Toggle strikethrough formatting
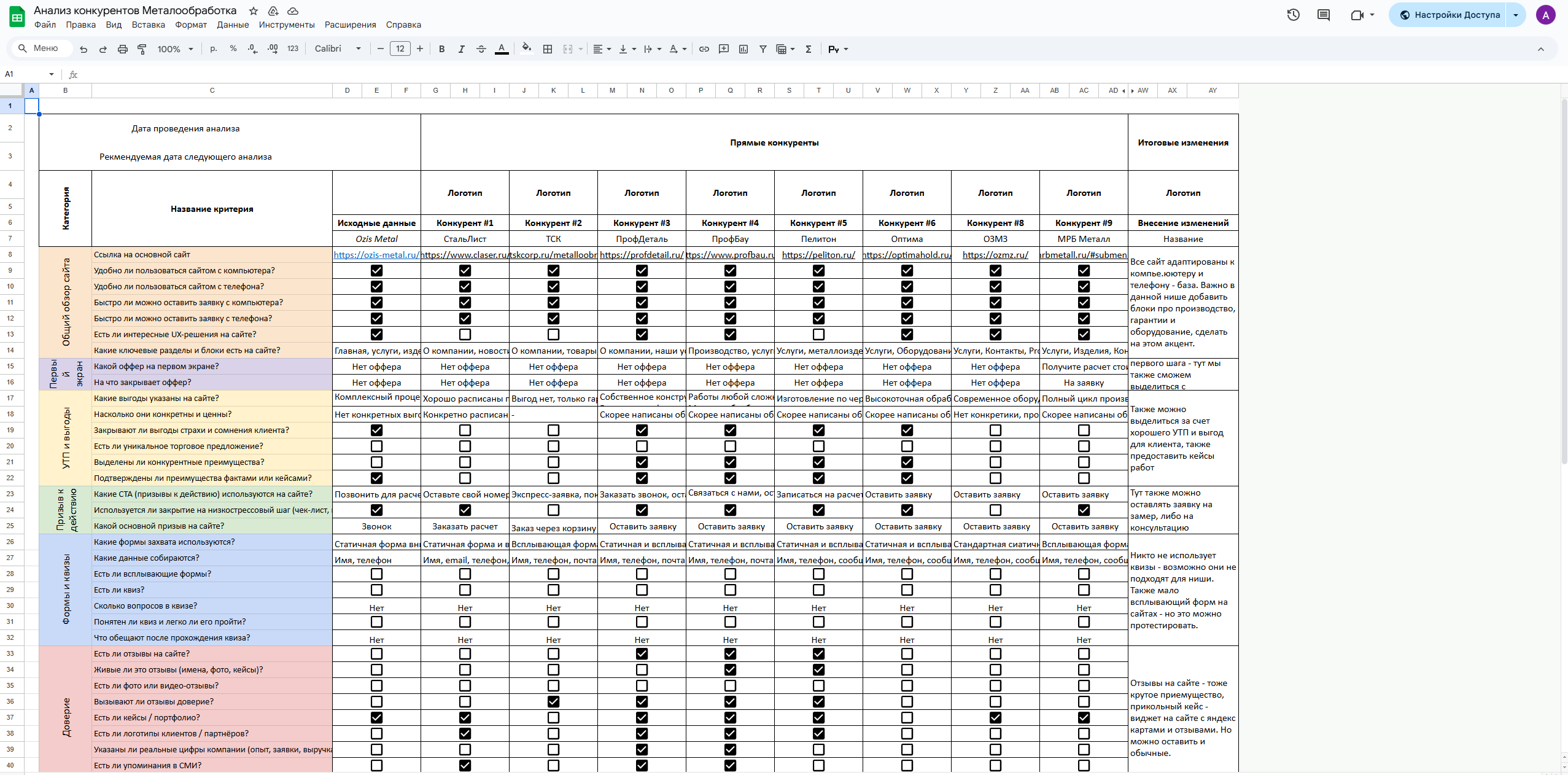The width and height of the screenshot is (1568, 775). pos(481,49)
